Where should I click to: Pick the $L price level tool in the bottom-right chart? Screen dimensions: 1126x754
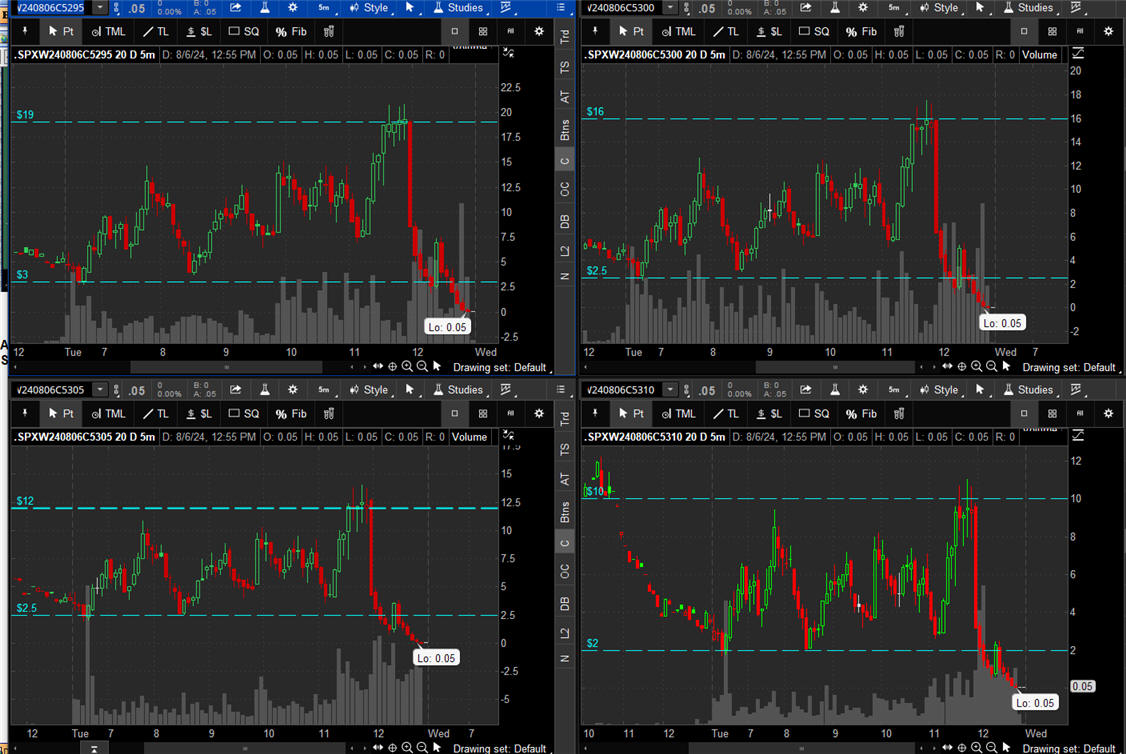pos(768,413)
